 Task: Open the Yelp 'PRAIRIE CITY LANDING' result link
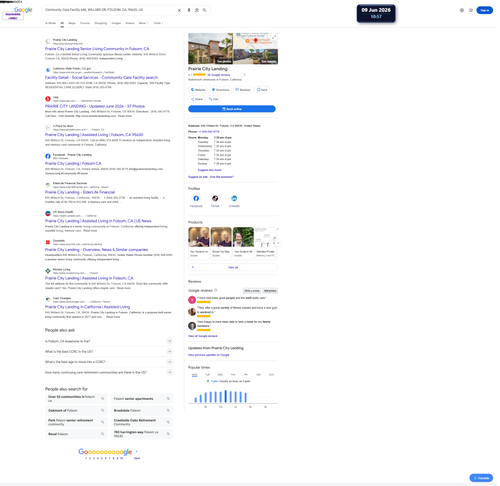95,106
